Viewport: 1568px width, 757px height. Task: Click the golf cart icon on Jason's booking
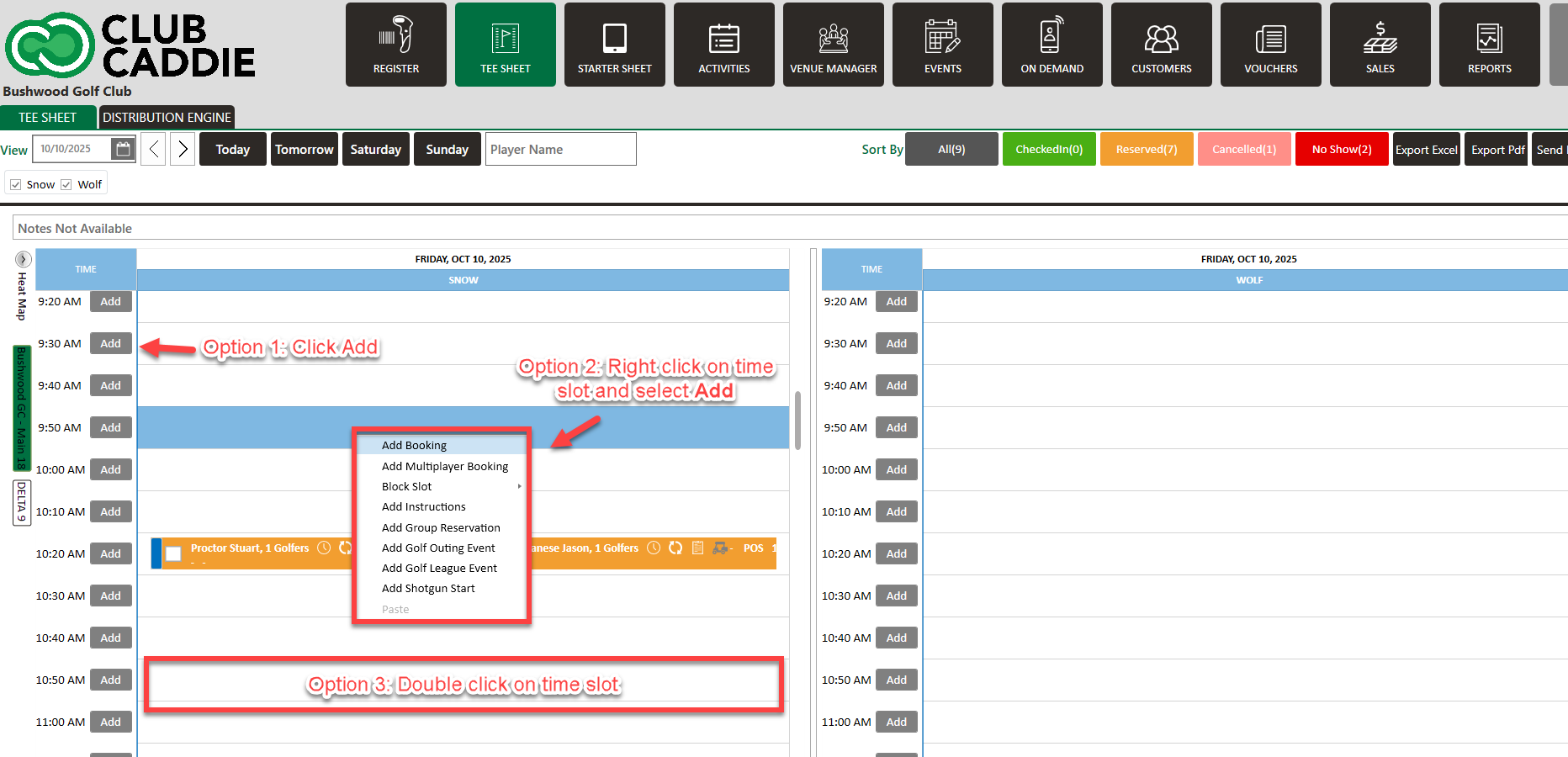tap(721, 548)
